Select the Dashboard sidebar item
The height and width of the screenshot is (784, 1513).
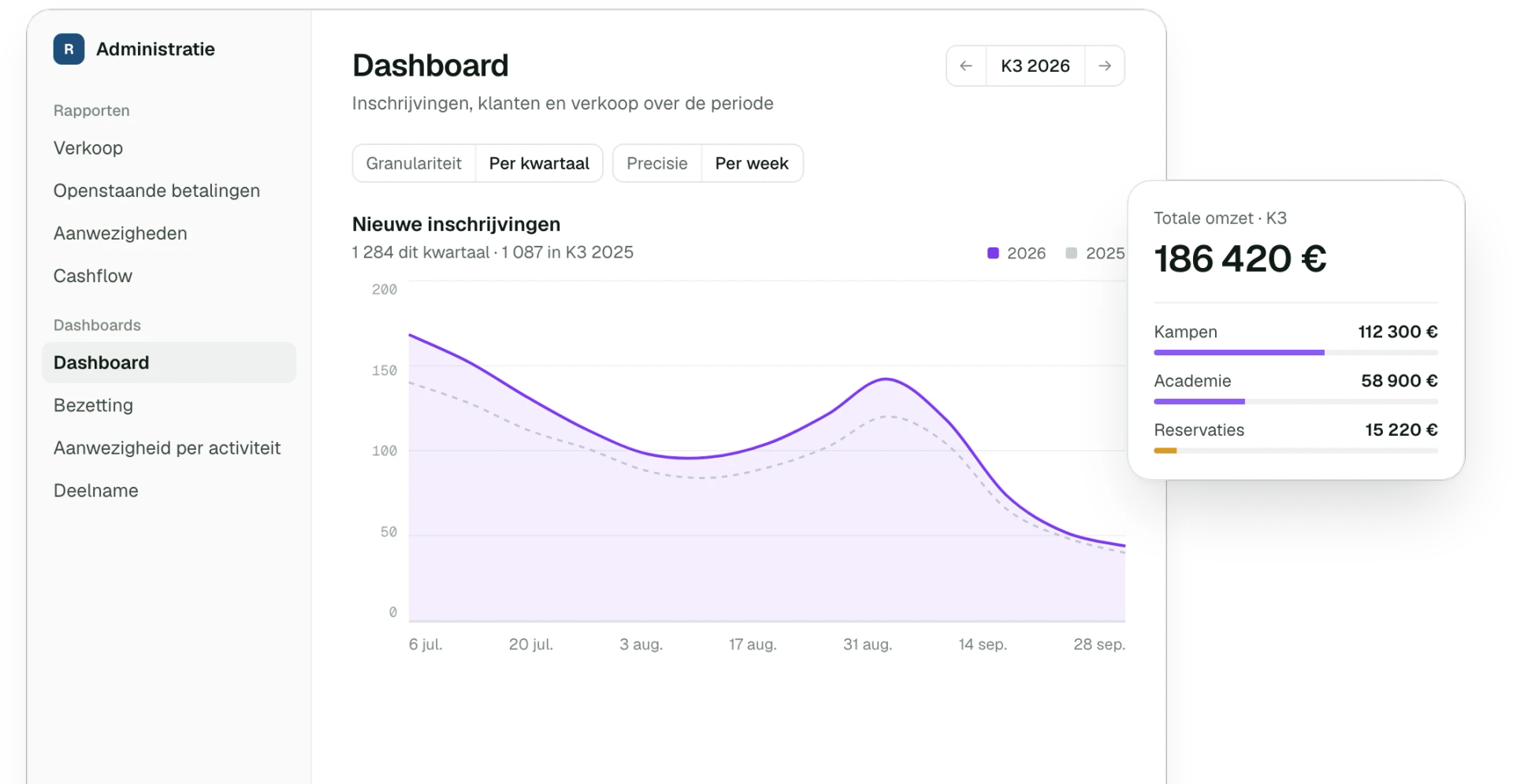point(169,362)
